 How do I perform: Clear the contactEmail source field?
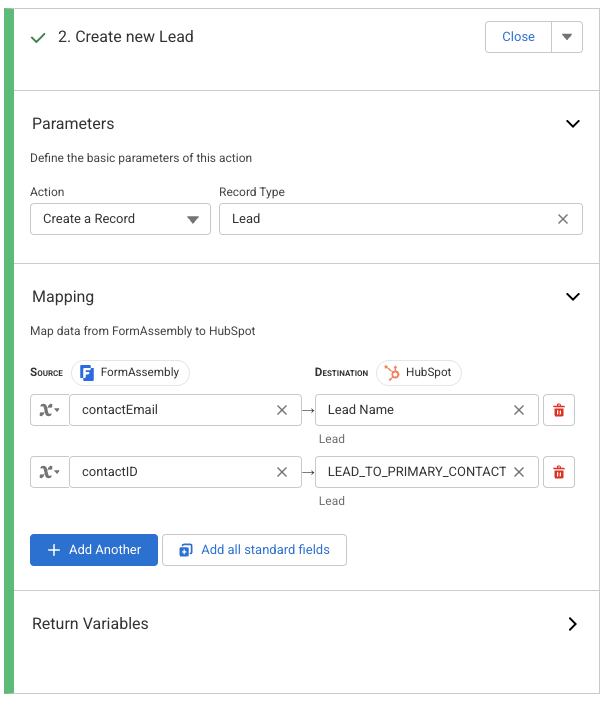coord(282,410)
